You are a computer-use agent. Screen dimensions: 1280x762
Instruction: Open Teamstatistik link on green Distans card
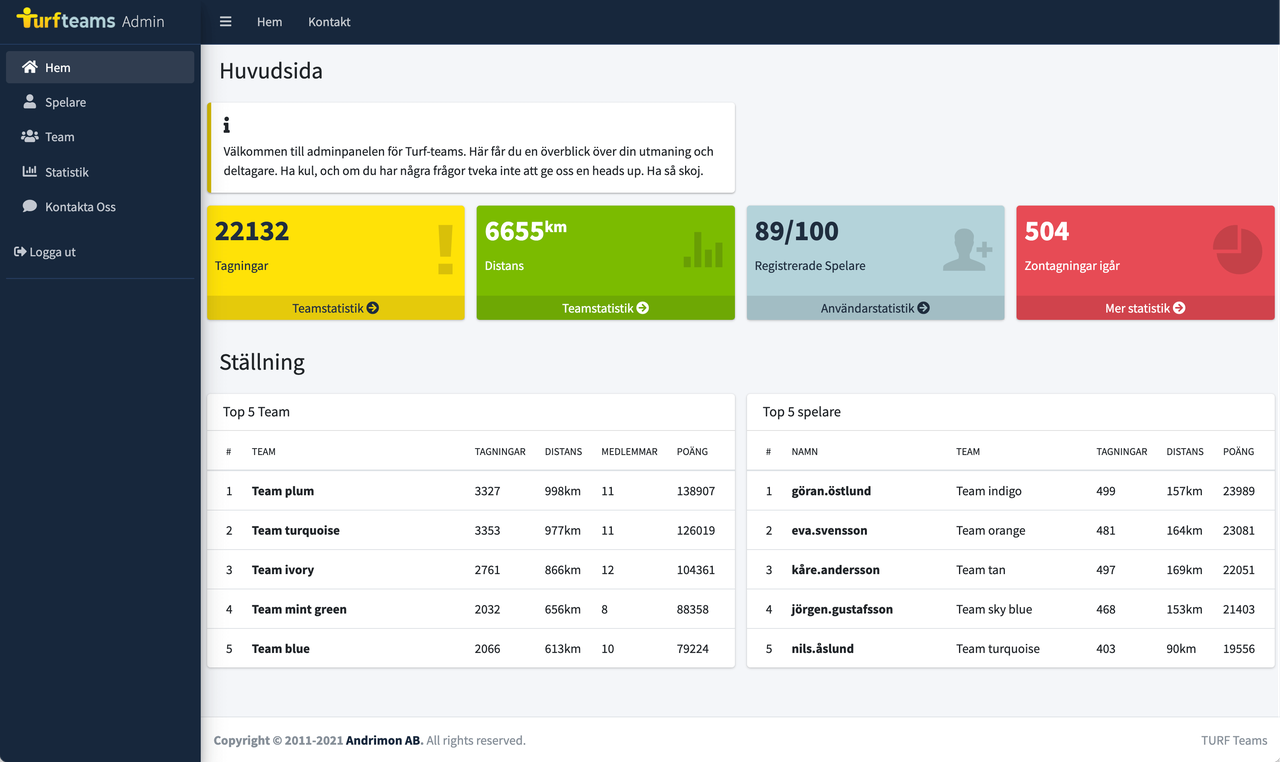click(x=606, y=308)
